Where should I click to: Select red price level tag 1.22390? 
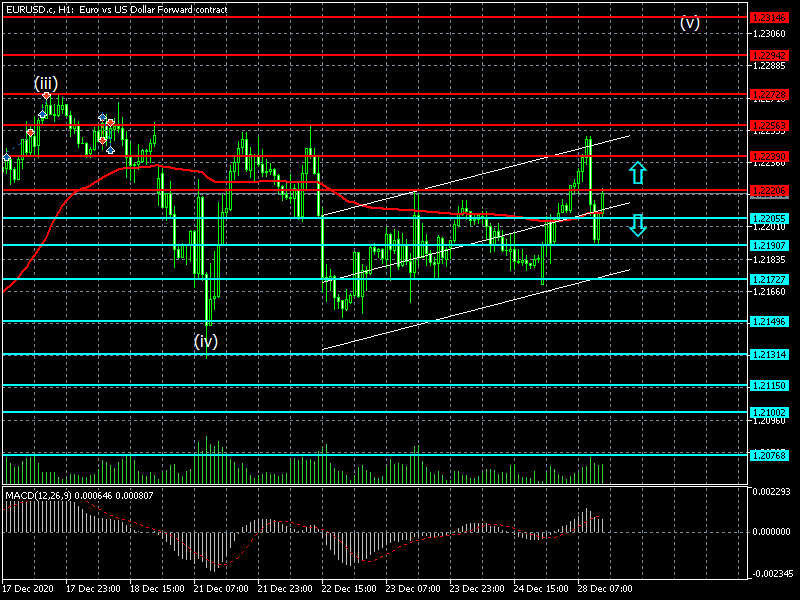tap(769, 157)
